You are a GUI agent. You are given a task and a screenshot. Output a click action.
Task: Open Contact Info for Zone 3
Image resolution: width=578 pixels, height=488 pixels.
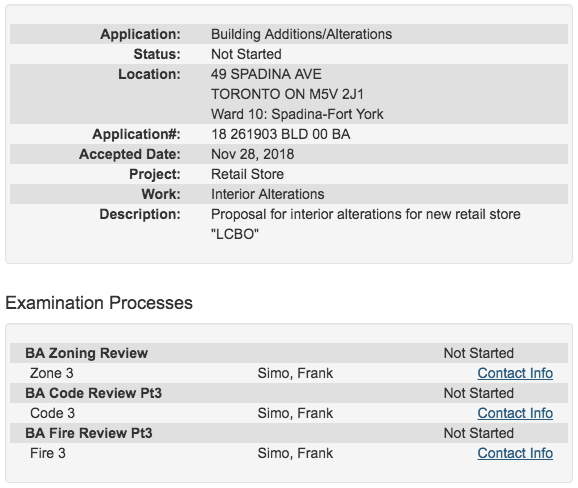[x=515, y=373]
